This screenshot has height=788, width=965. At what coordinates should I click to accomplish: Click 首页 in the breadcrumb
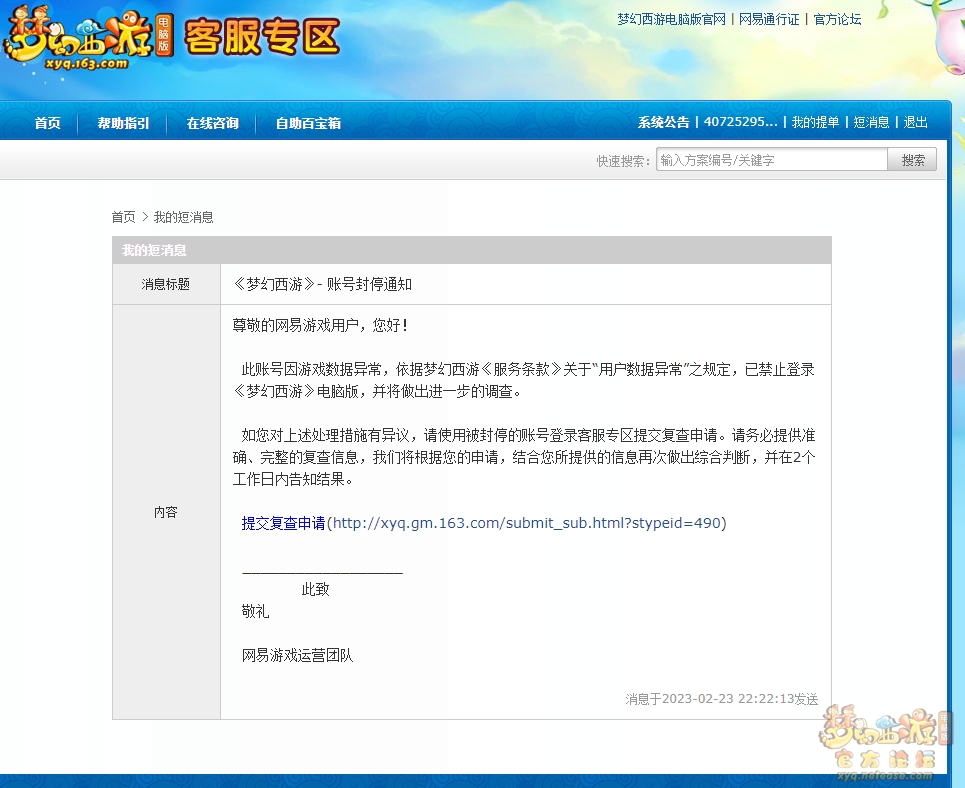[123, 217]
